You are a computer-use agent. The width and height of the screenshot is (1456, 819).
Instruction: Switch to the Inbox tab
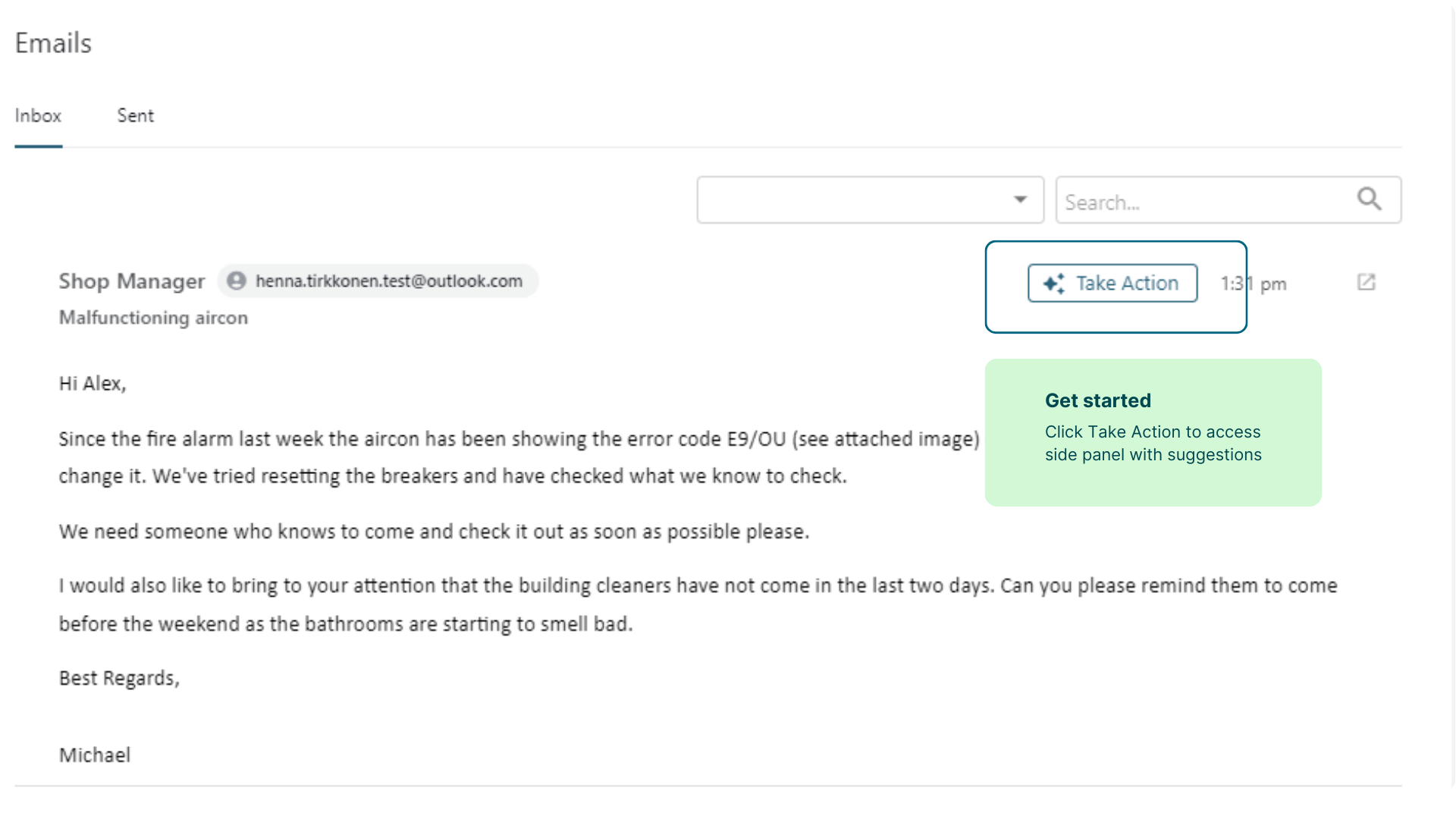tap(38, 116)
